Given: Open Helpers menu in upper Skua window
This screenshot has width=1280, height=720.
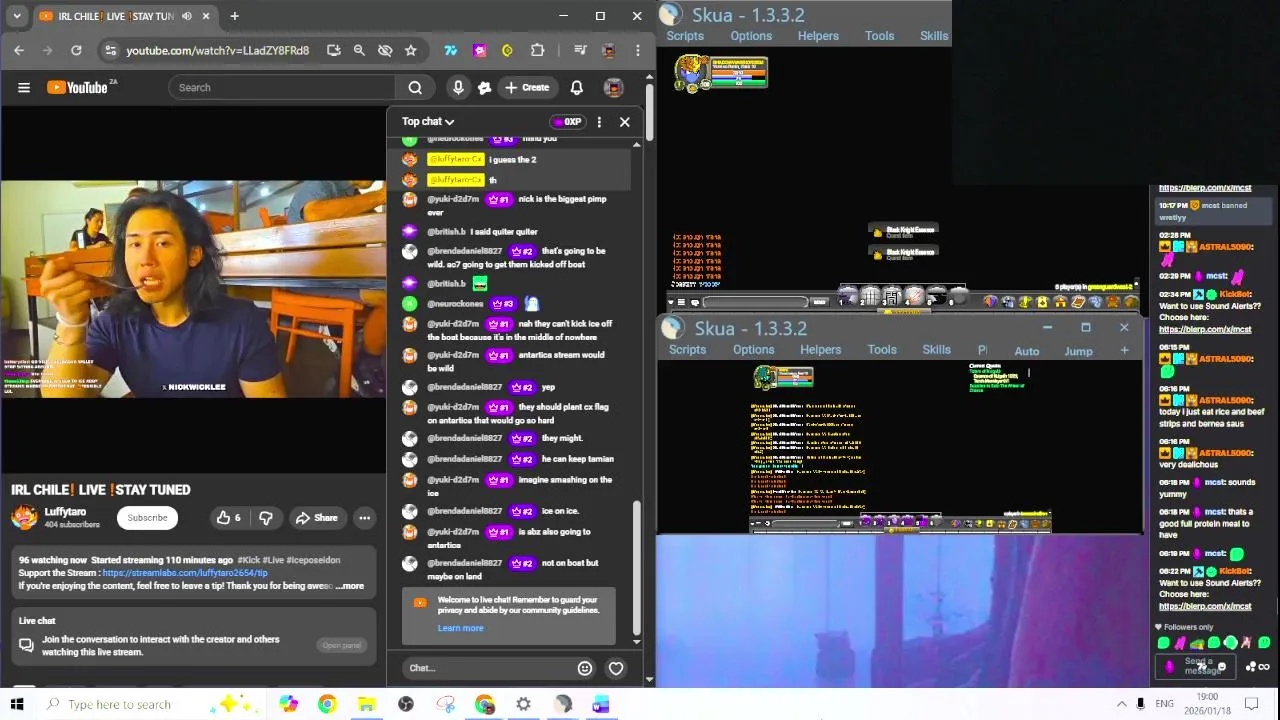Looking at the screenshot, I should click(818, 36).
